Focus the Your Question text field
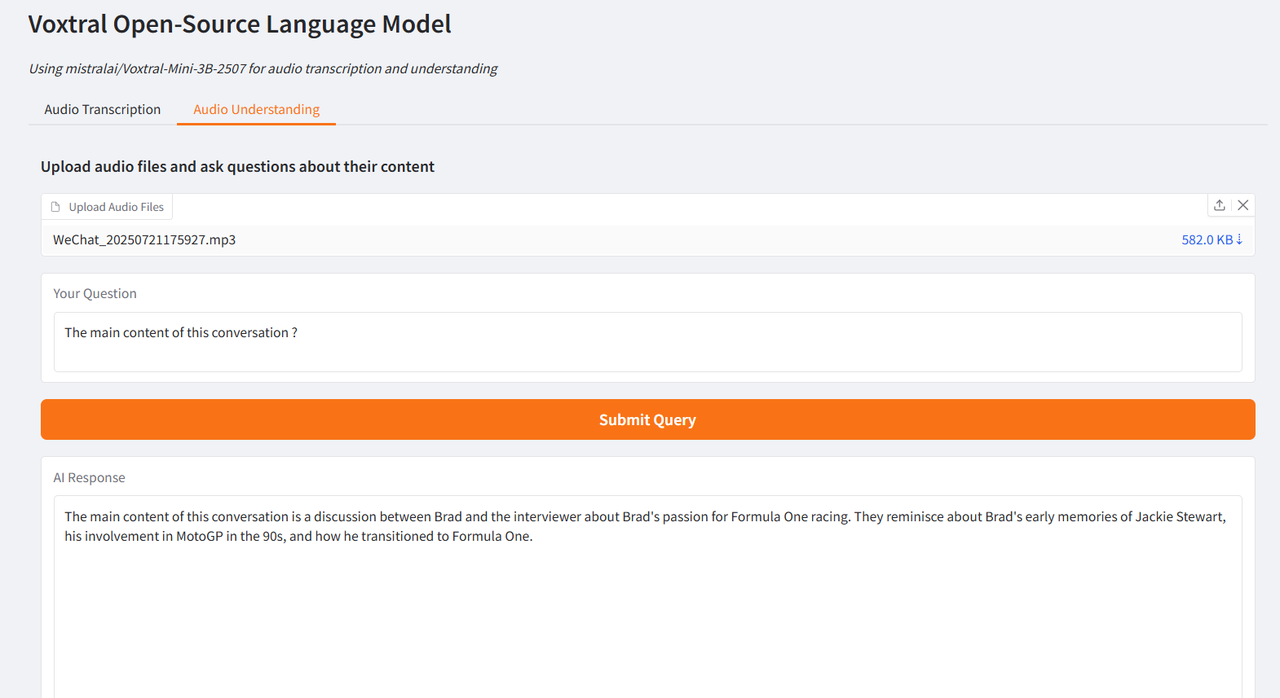The height and width of the screenshot is (698, 1280). click(x=647, y=341)
